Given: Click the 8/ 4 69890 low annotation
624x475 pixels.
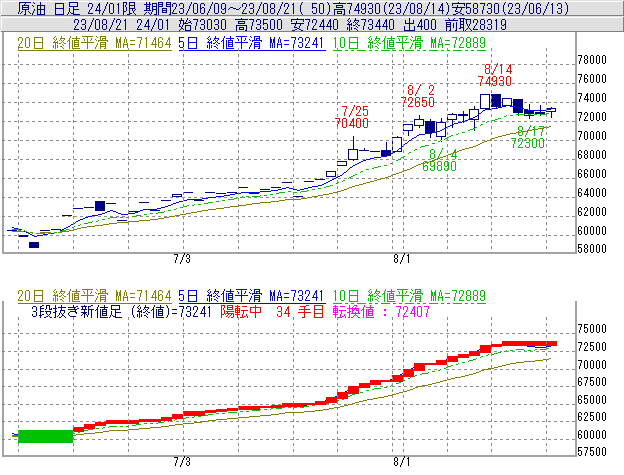Looking at the screenshot, I should click(439, 160).
